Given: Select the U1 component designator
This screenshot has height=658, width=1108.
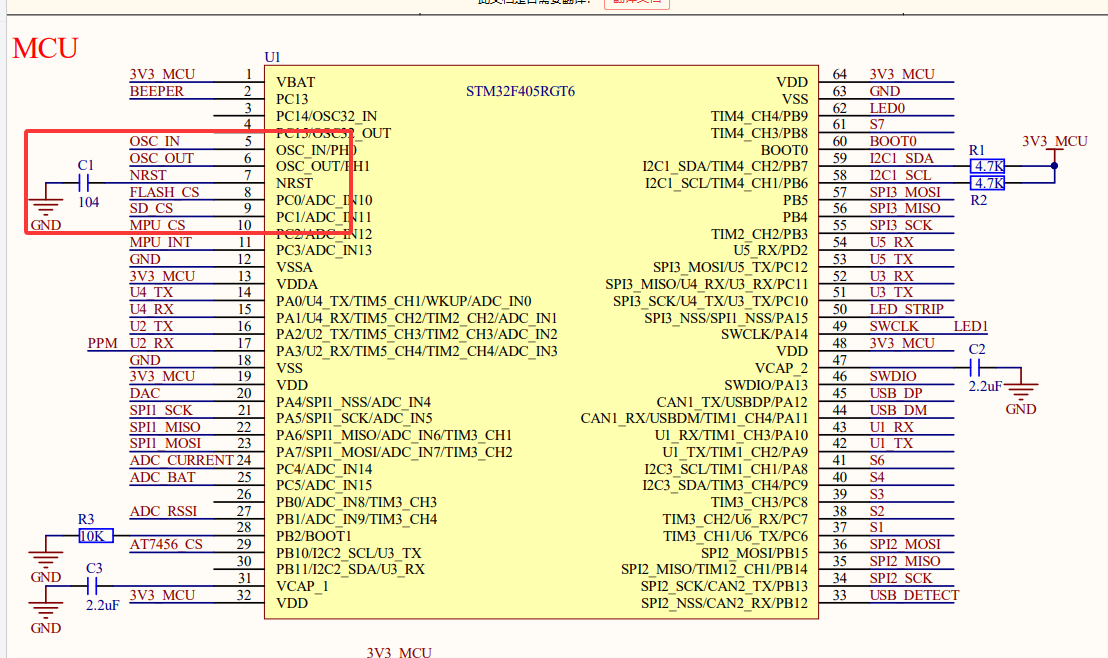Looking at the screenshot, I should [272, 57].
